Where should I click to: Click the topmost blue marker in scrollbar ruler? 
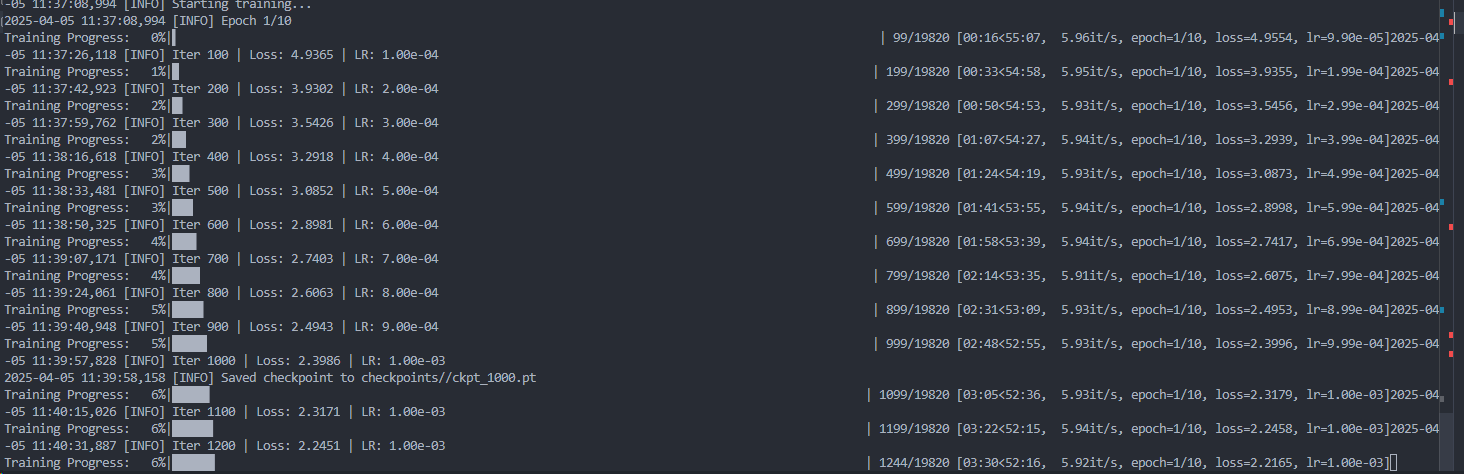click(1441, 15)
